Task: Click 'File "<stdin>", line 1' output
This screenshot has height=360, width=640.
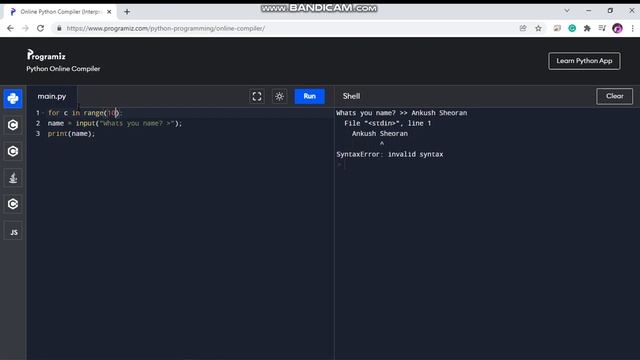Action: point(387,123)
